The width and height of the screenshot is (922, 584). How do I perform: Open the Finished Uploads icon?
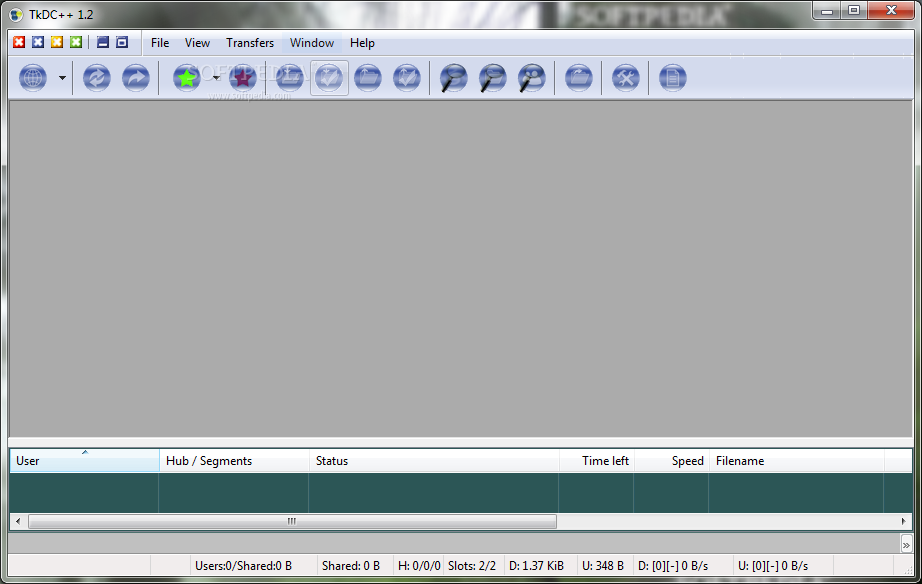(407, 78)
